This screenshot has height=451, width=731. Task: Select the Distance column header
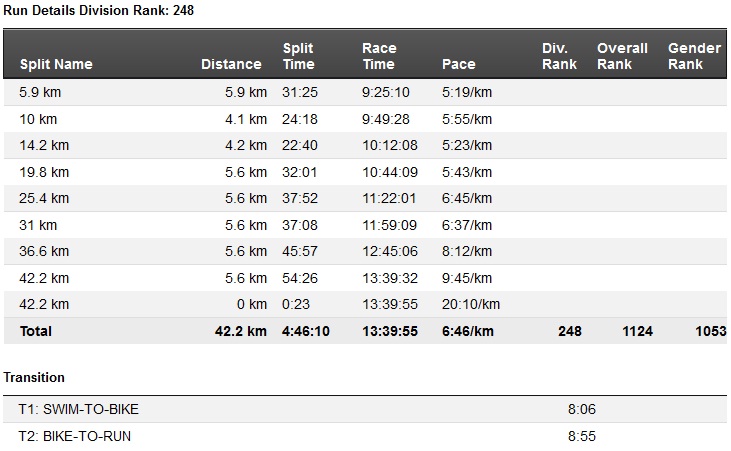point(231,64)
